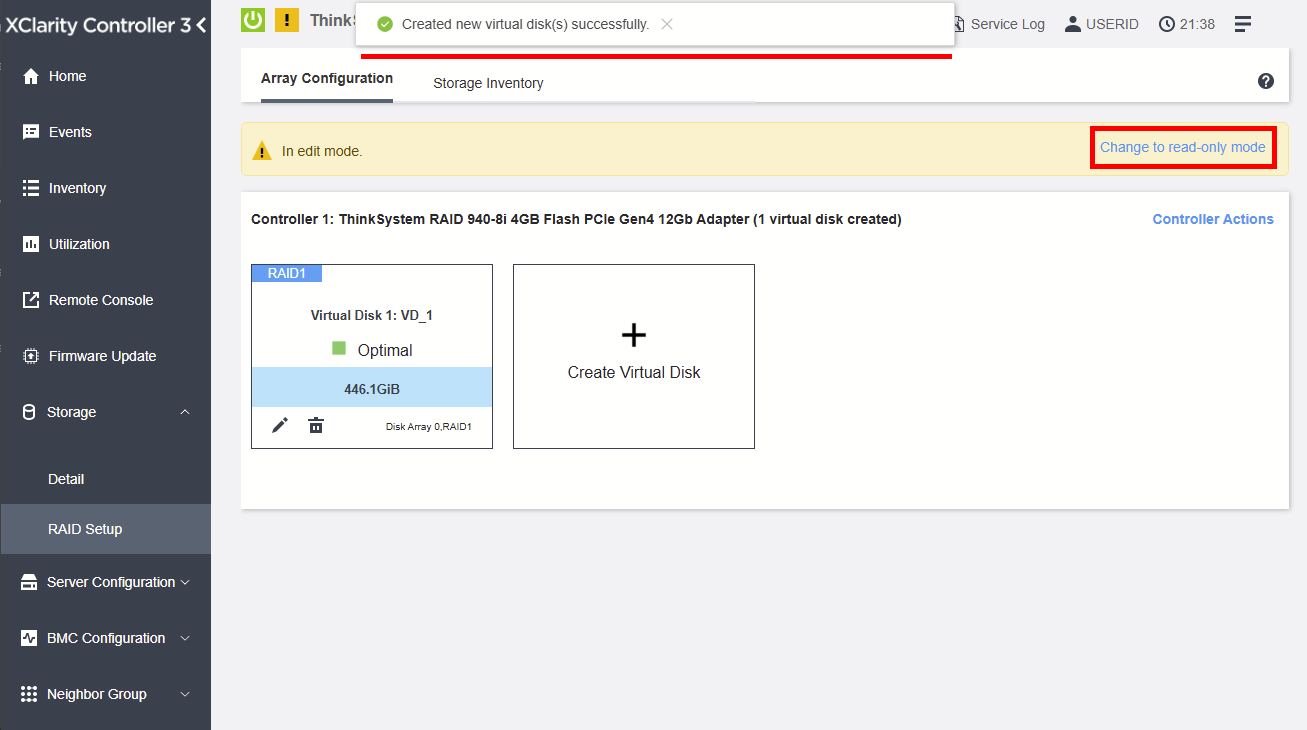Viewport: 1307px width, 730px height.
Task: Change to read-only mode
Action: [1182, 146]
